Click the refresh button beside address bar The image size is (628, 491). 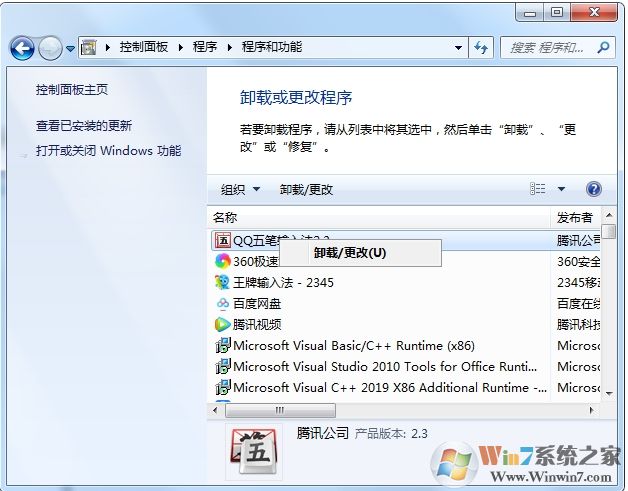point(481,48)
